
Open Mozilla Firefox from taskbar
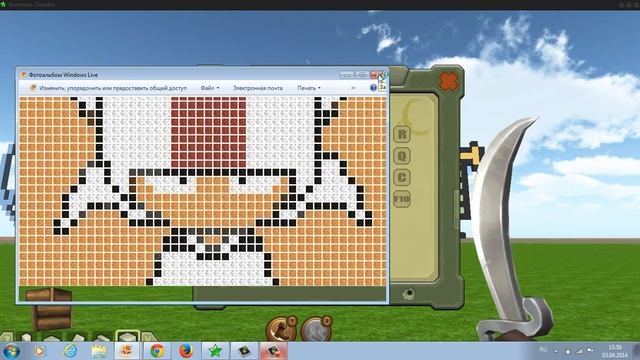186,351
